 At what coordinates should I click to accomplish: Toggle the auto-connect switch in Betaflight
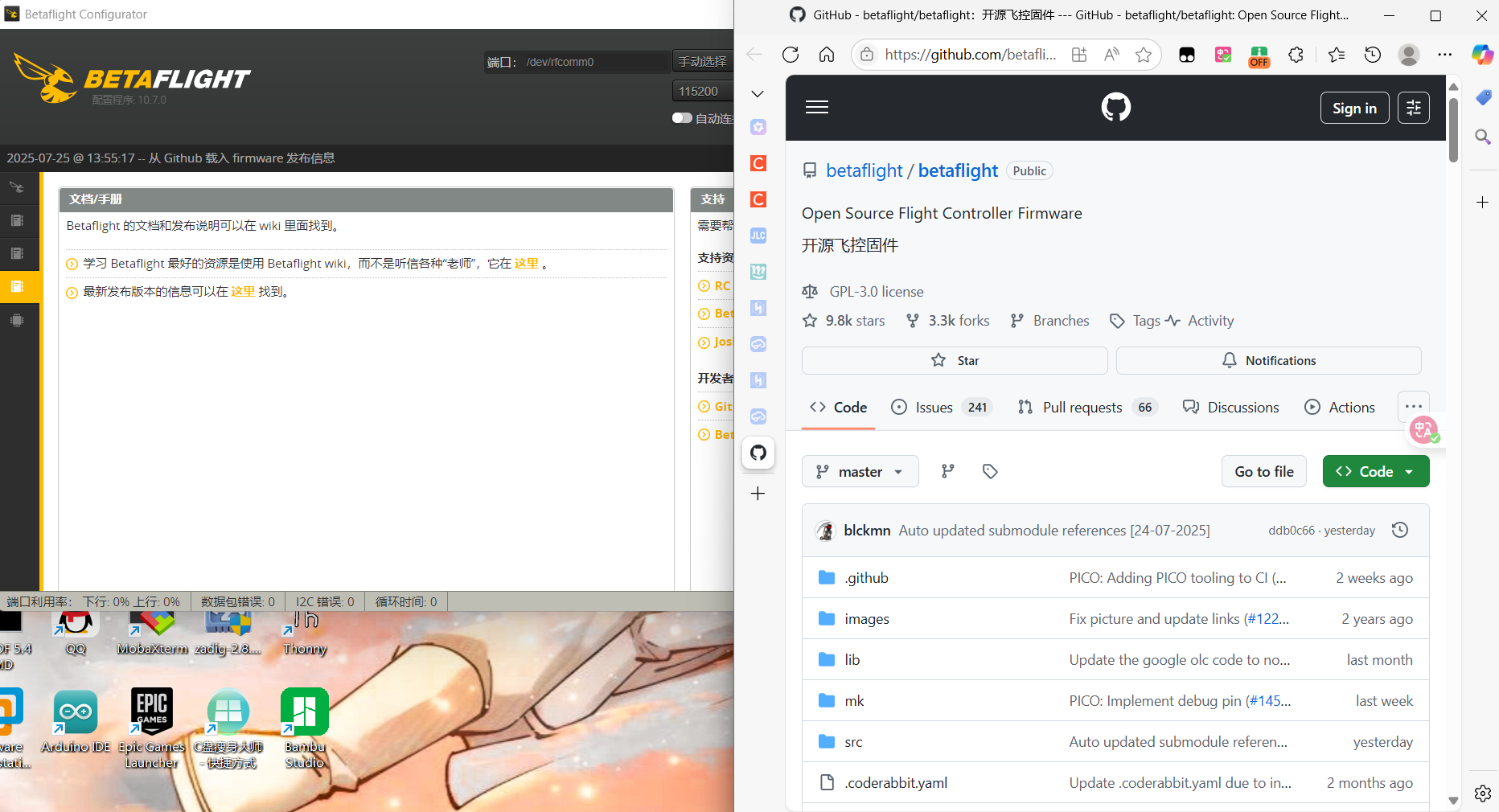(x=682, y=118)
